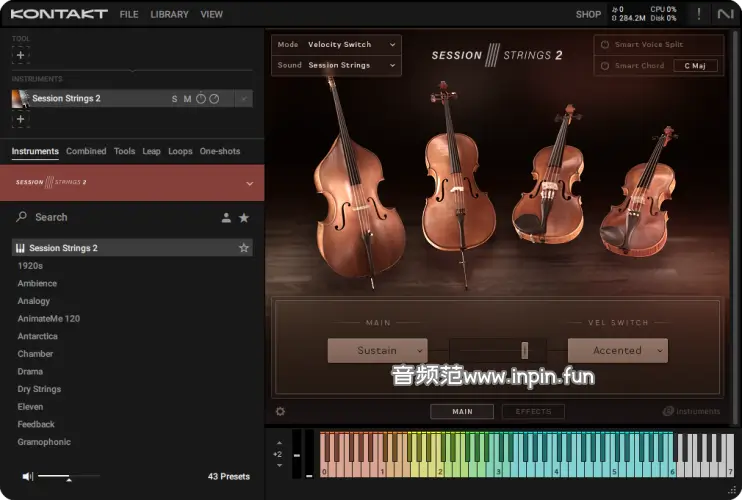Open user presets with the person icon
The height and width of the screenshot is (500, 742).
pyautogui.click(x=226, y=217)
